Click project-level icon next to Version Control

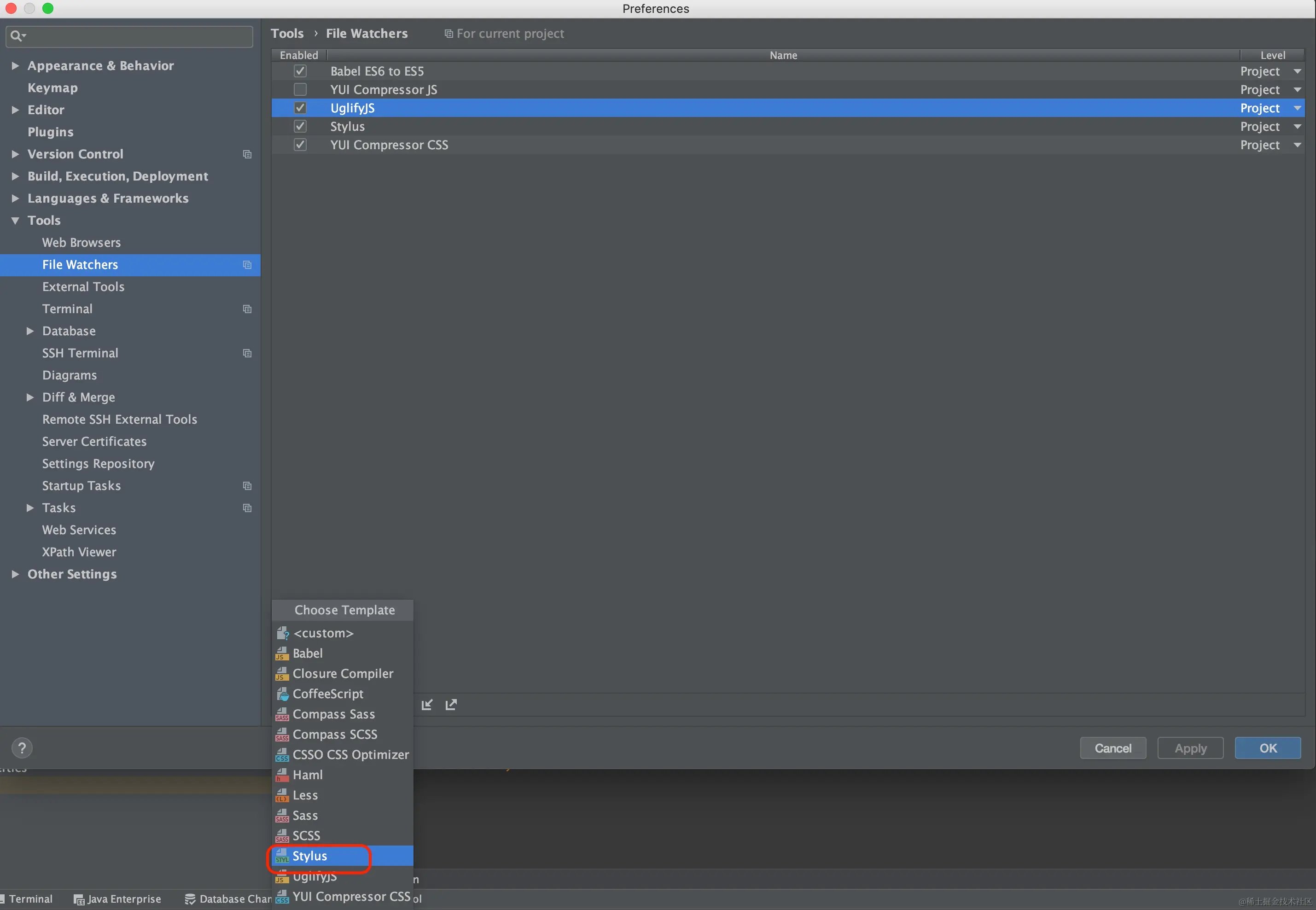pos(247,155)
